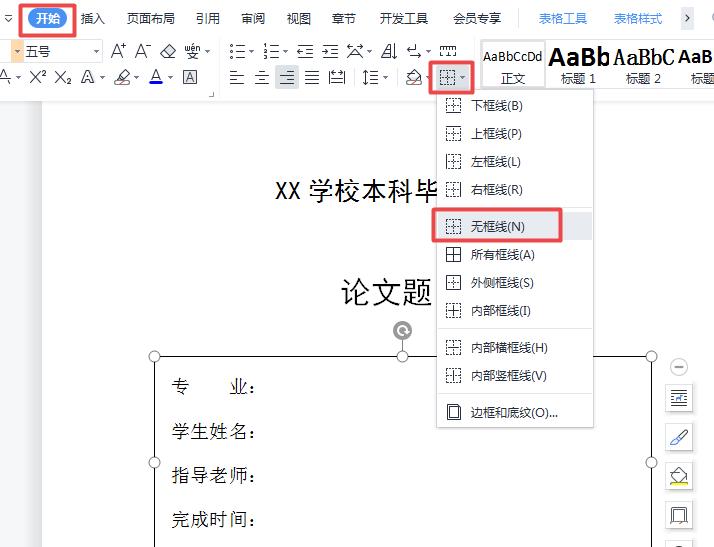Toggle the character border button
The width and height of the screenshot is (714, 547).
(190, 77)
